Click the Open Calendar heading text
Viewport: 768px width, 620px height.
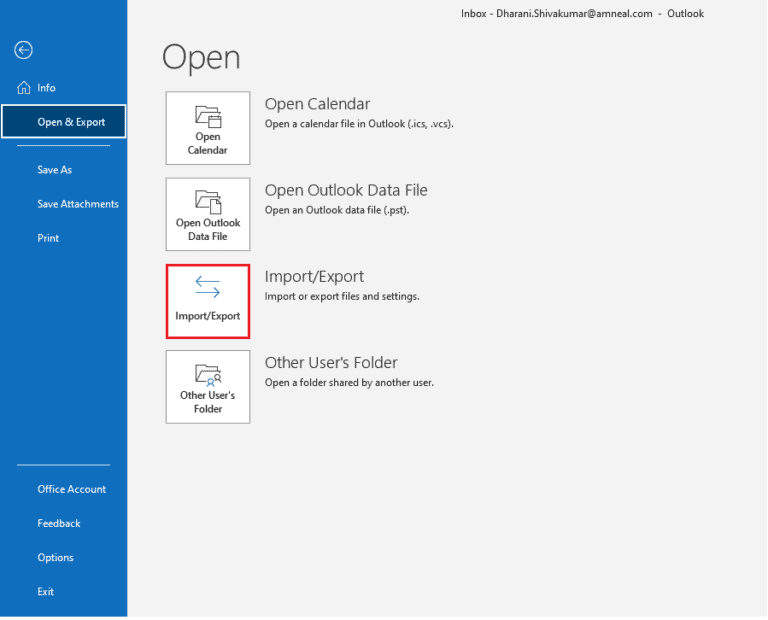[317, 104]
